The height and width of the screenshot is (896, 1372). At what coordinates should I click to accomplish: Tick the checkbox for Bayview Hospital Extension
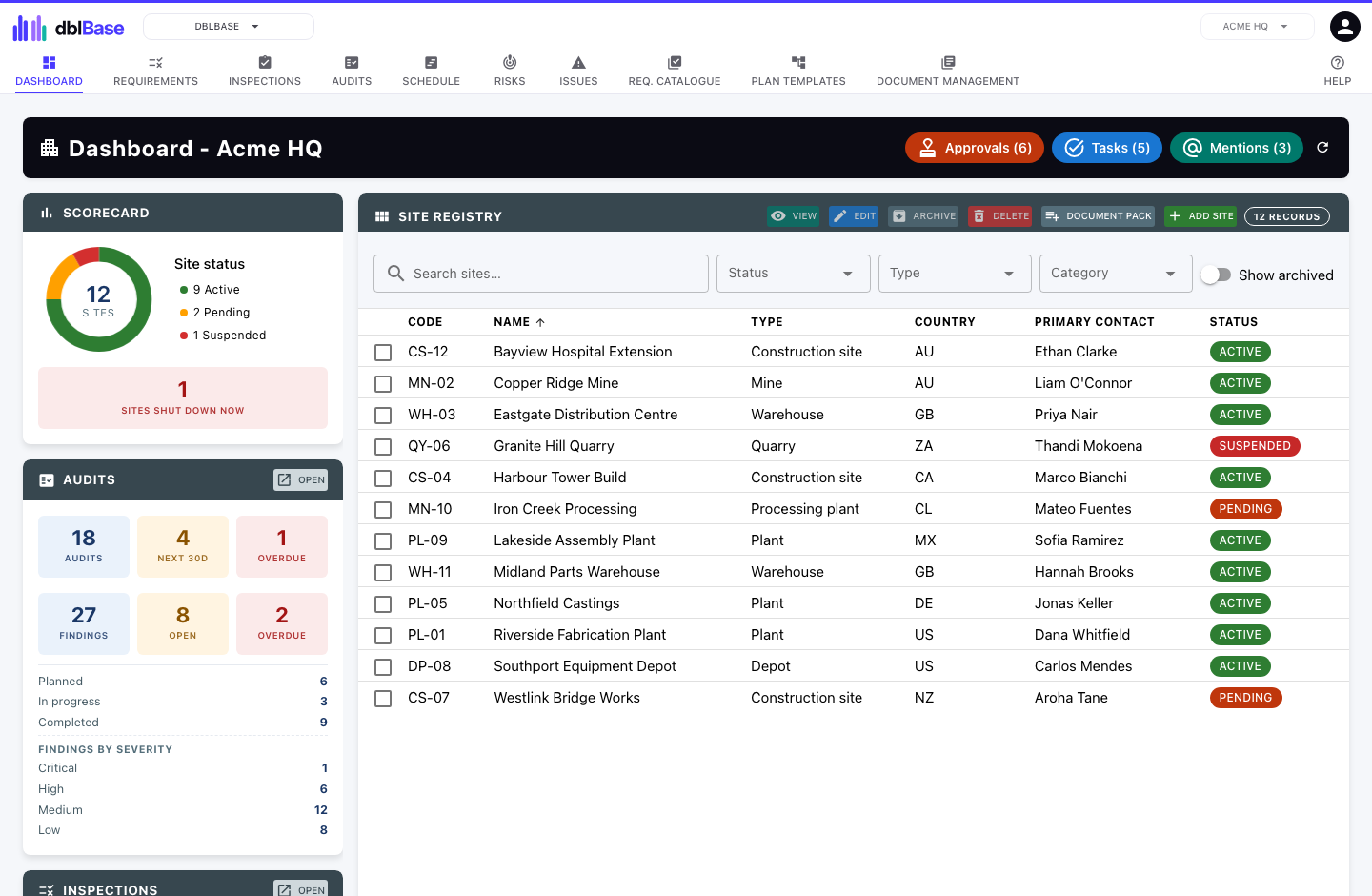click(x=383, y=353)
